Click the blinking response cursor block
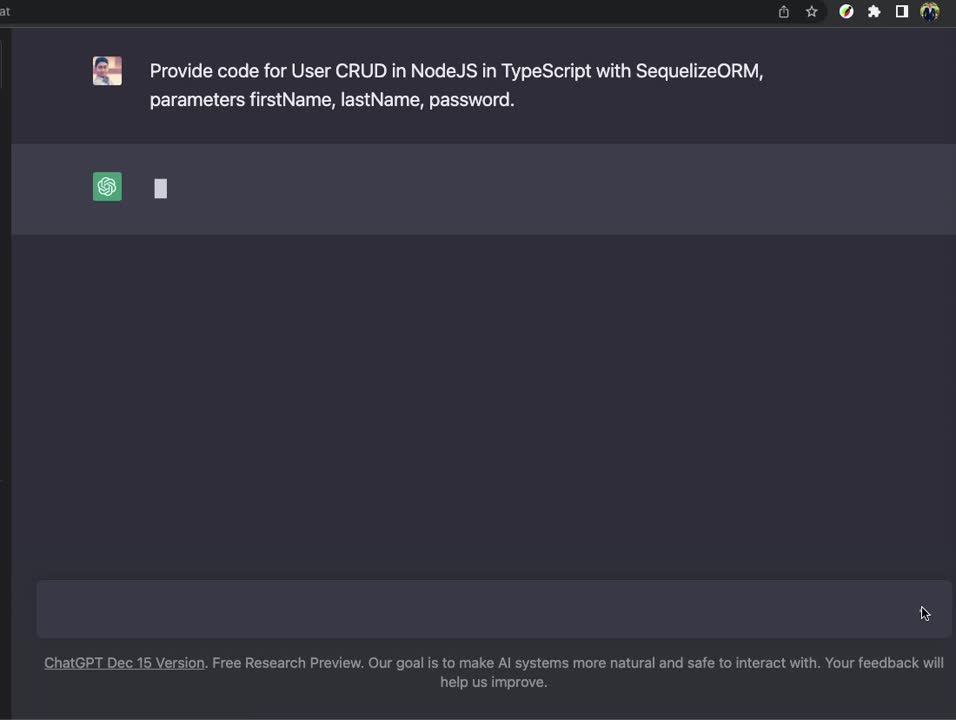956x720 pixels. [x=160, y=188]
